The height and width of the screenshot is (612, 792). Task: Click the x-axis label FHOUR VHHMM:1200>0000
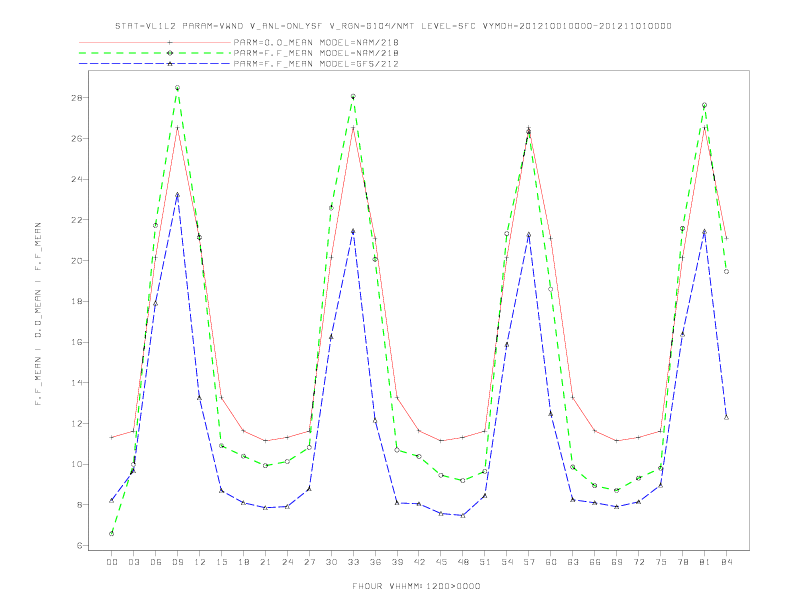click(416, 586)
